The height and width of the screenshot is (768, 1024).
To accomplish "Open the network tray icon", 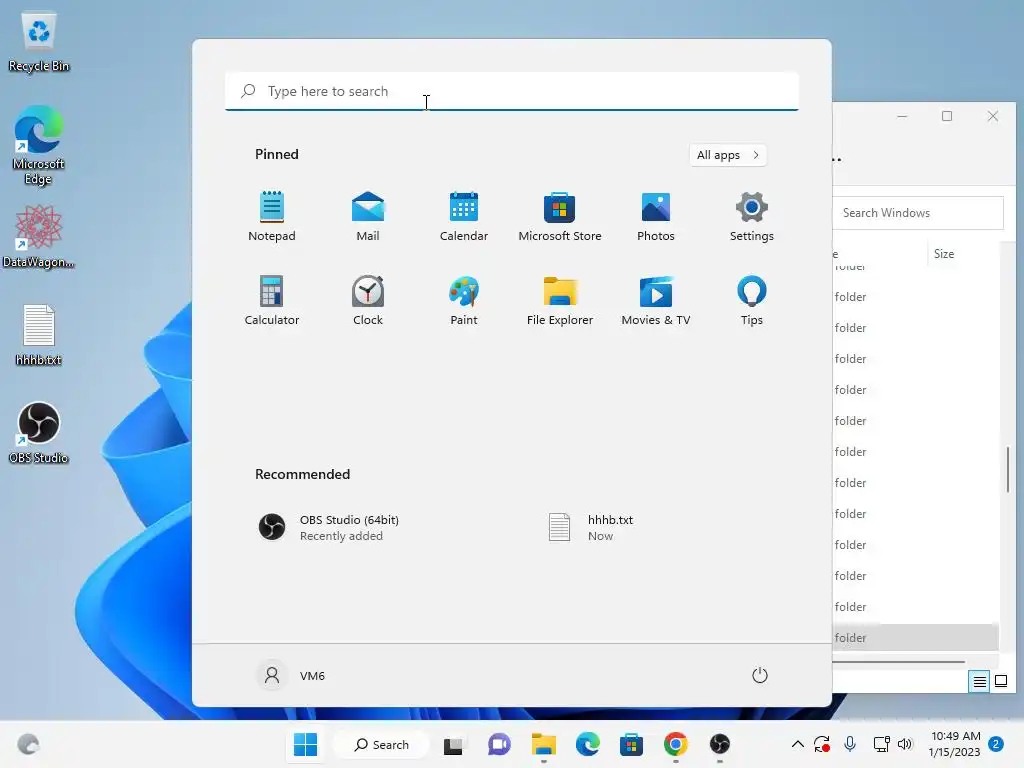I will pyautogui.click(x=882, y=744).
